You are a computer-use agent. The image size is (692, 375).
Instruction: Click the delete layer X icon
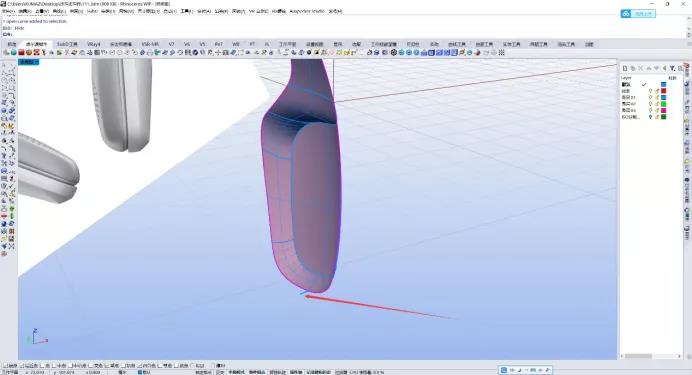coord(640,68)
